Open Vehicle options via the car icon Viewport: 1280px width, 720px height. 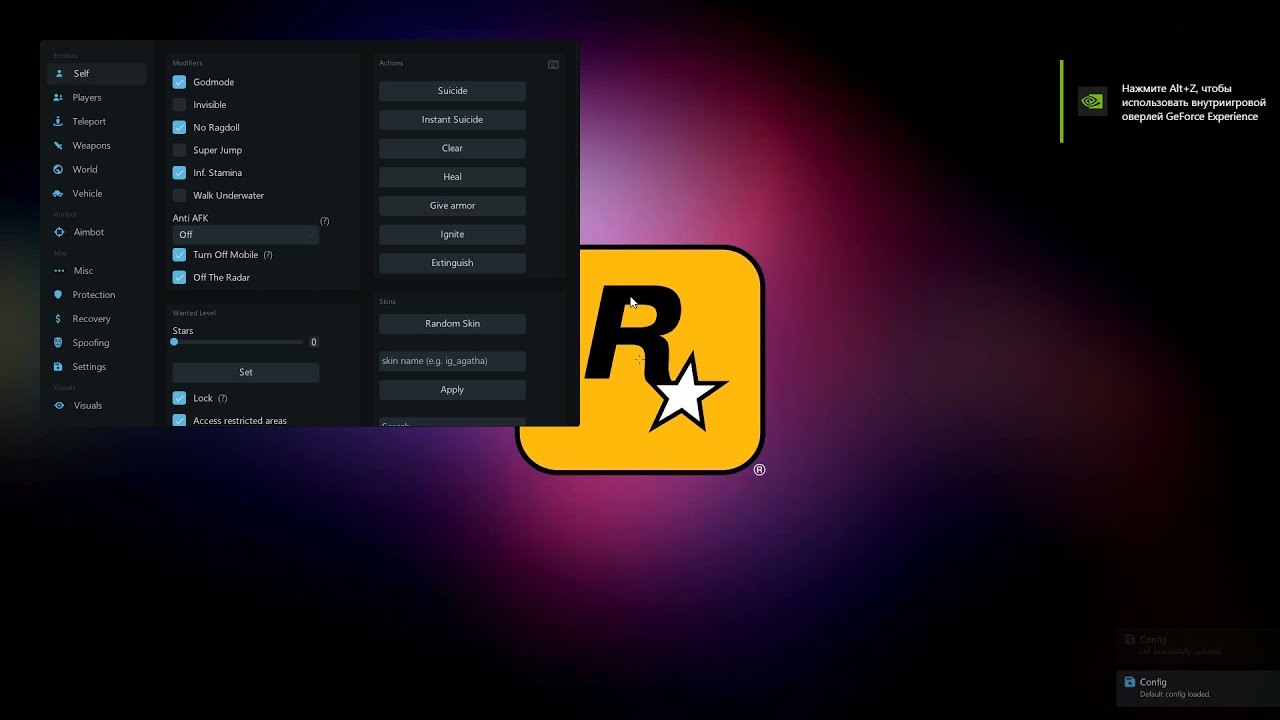pos(59,194)
